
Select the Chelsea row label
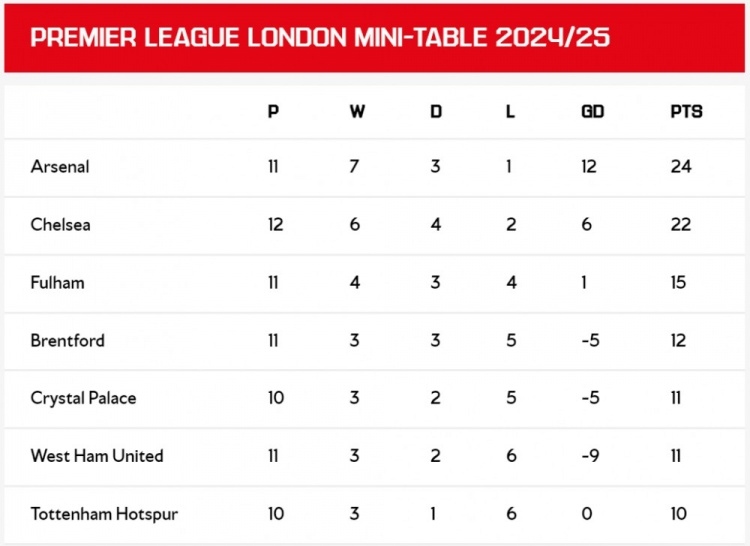[x=60, y=225]
